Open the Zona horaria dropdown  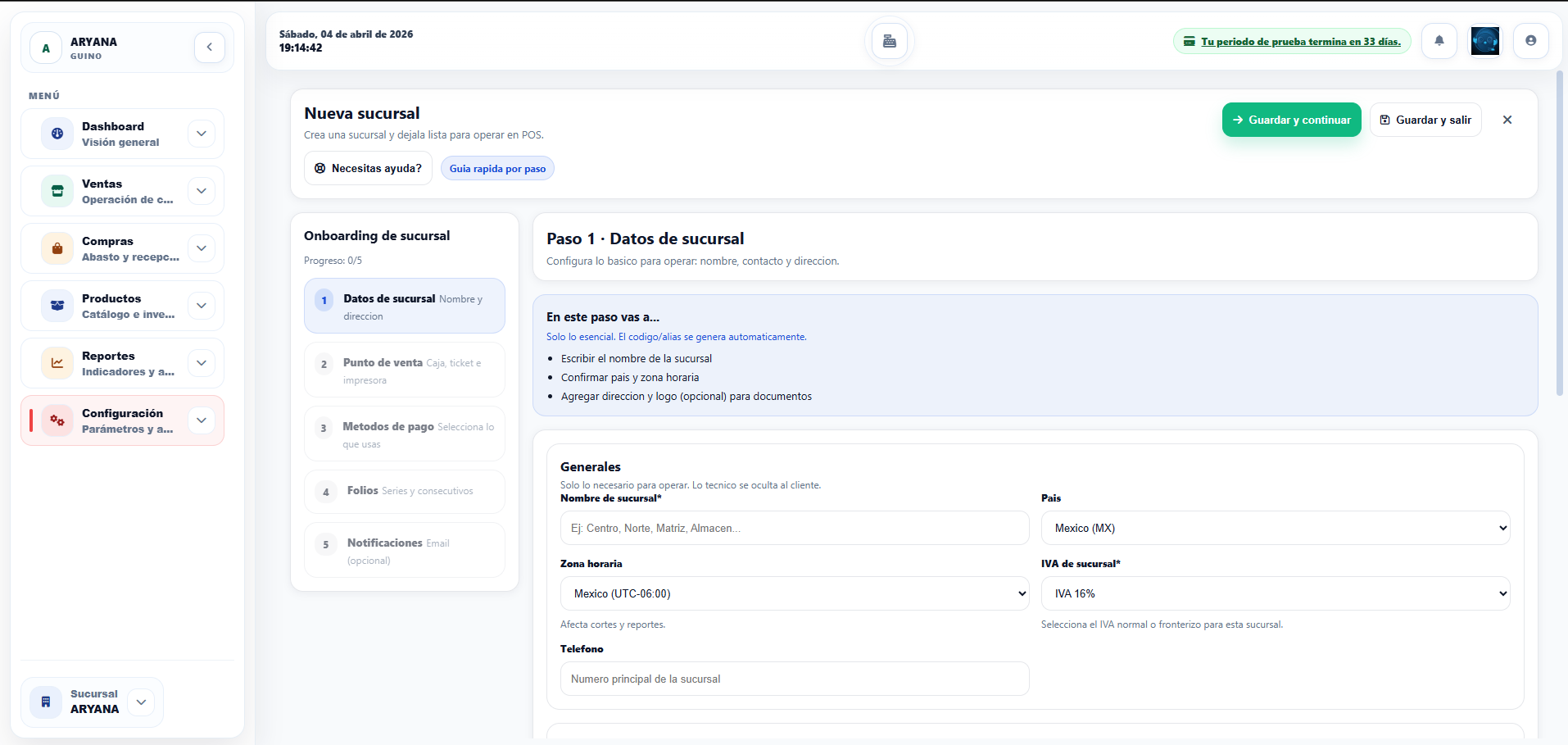(x=794, y=593)
